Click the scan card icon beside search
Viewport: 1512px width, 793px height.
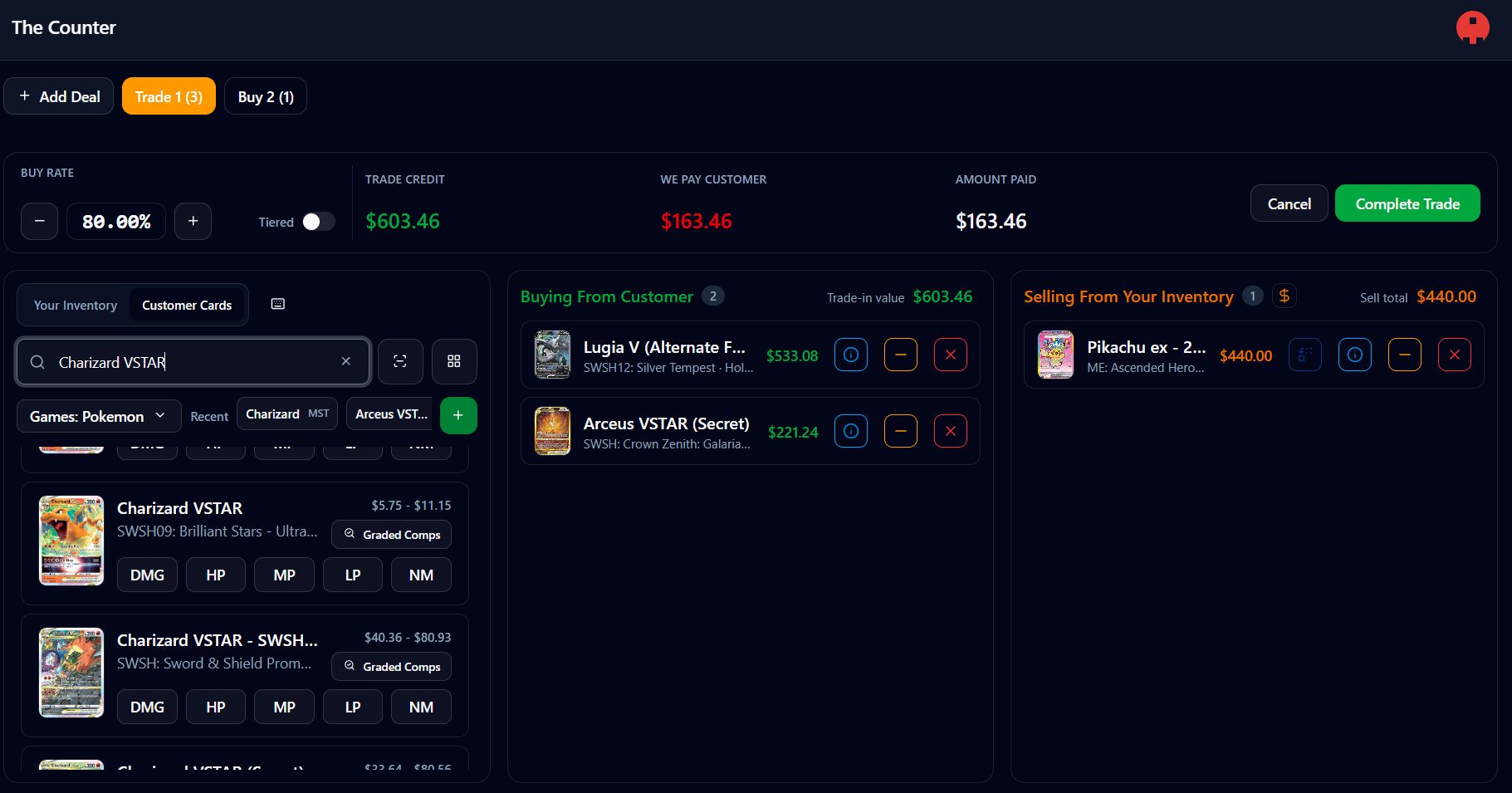[x=400, y=361]
